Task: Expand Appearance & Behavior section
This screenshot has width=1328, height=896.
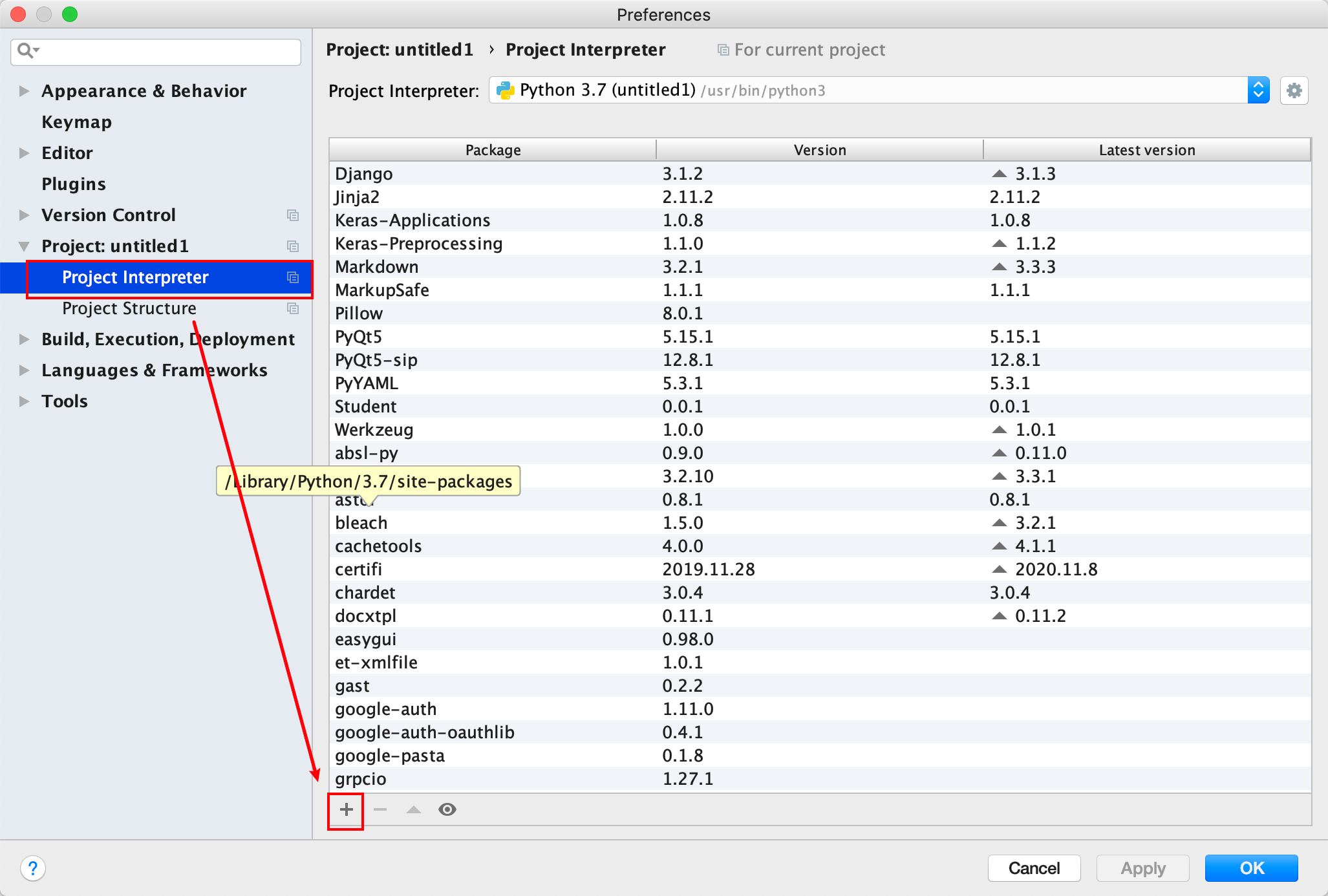Action: pos(24,91)
